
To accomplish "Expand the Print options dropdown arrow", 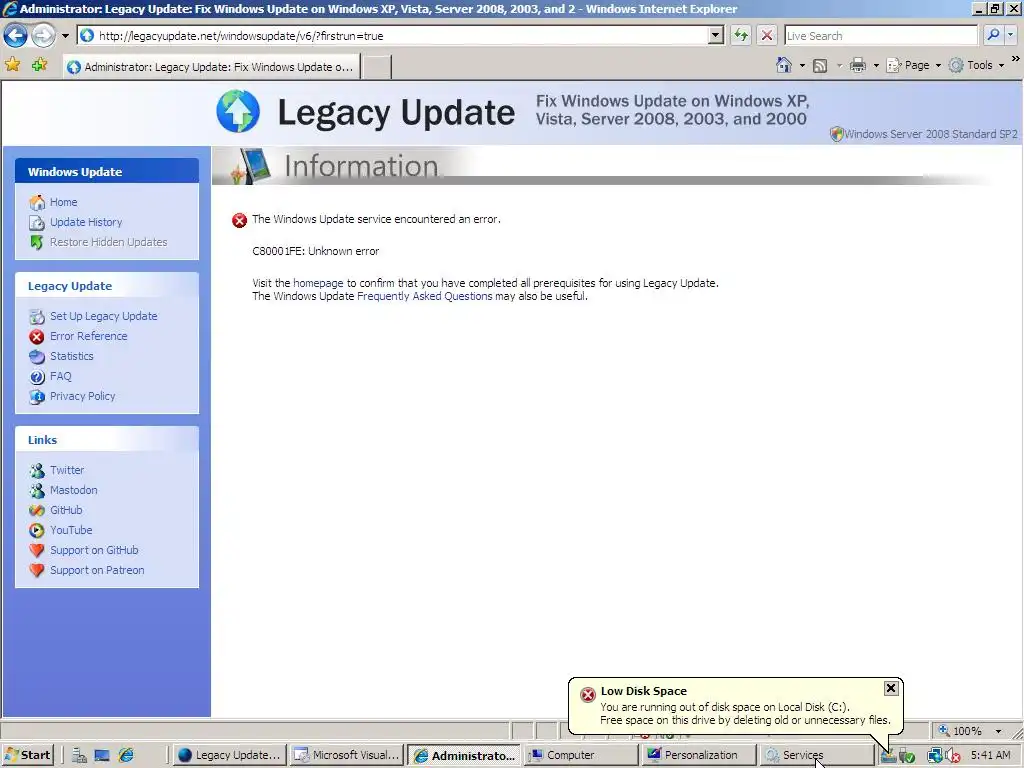I will (876, 65).
